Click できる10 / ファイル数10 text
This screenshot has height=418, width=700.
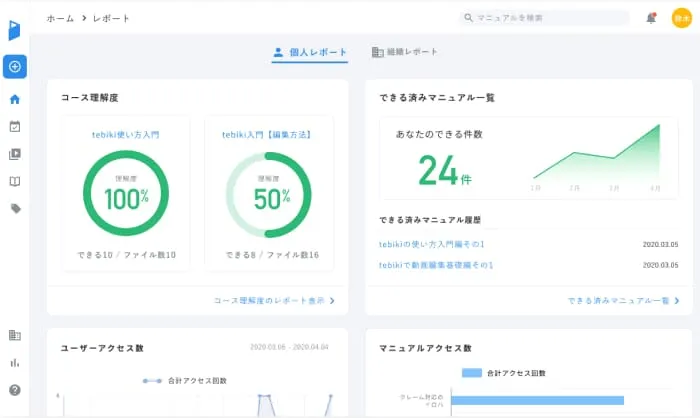tap(126, 255)
